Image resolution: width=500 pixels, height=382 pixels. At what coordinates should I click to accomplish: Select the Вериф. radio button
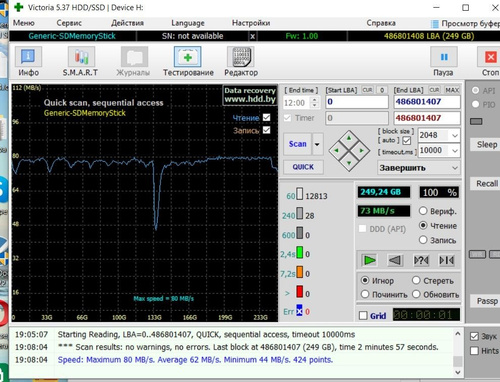[423, 211]
